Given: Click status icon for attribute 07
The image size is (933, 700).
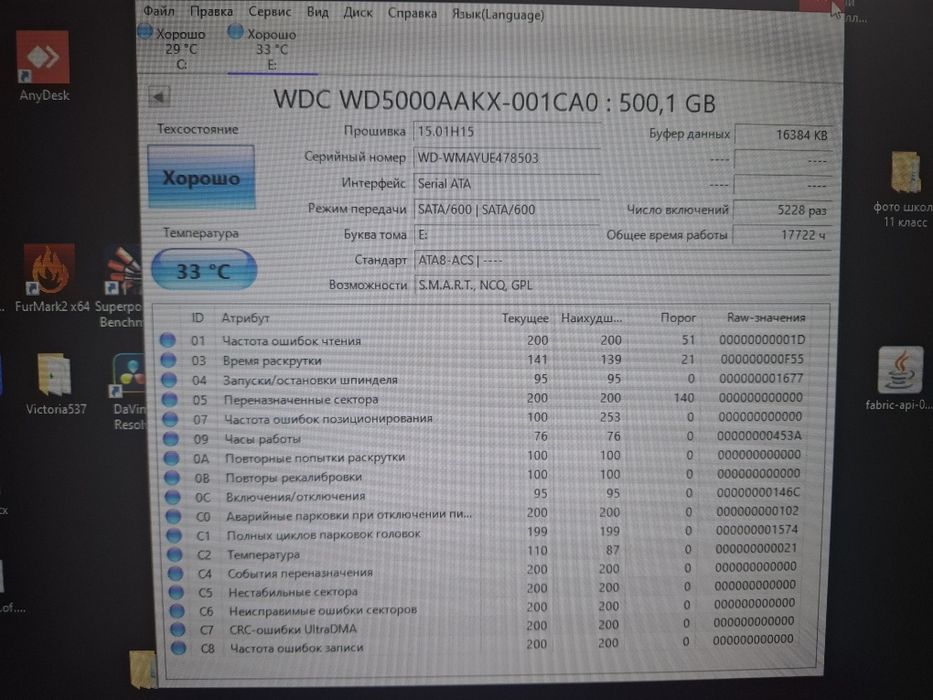Looking at the screenshot, I should pos(170,419).
